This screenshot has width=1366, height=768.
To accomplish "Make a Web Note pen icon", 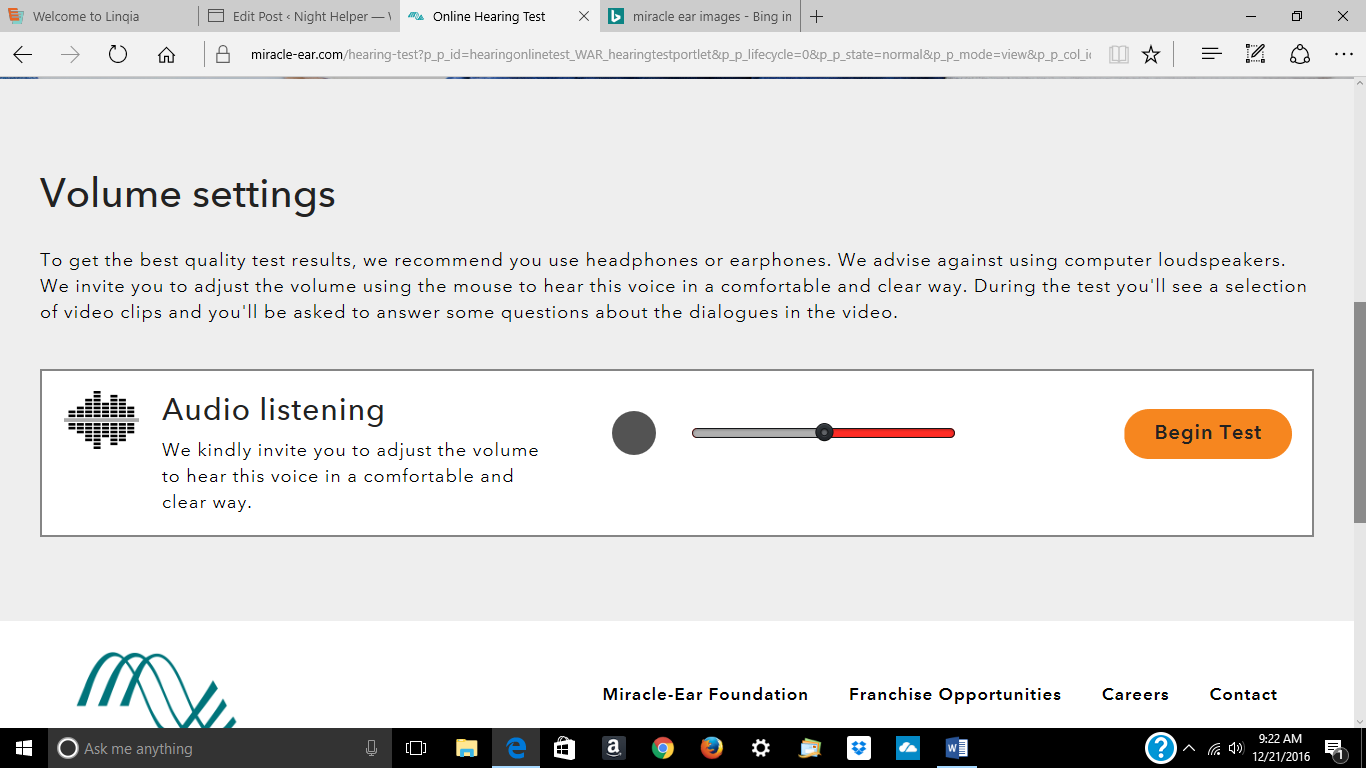I will (x=1255, y=55).
